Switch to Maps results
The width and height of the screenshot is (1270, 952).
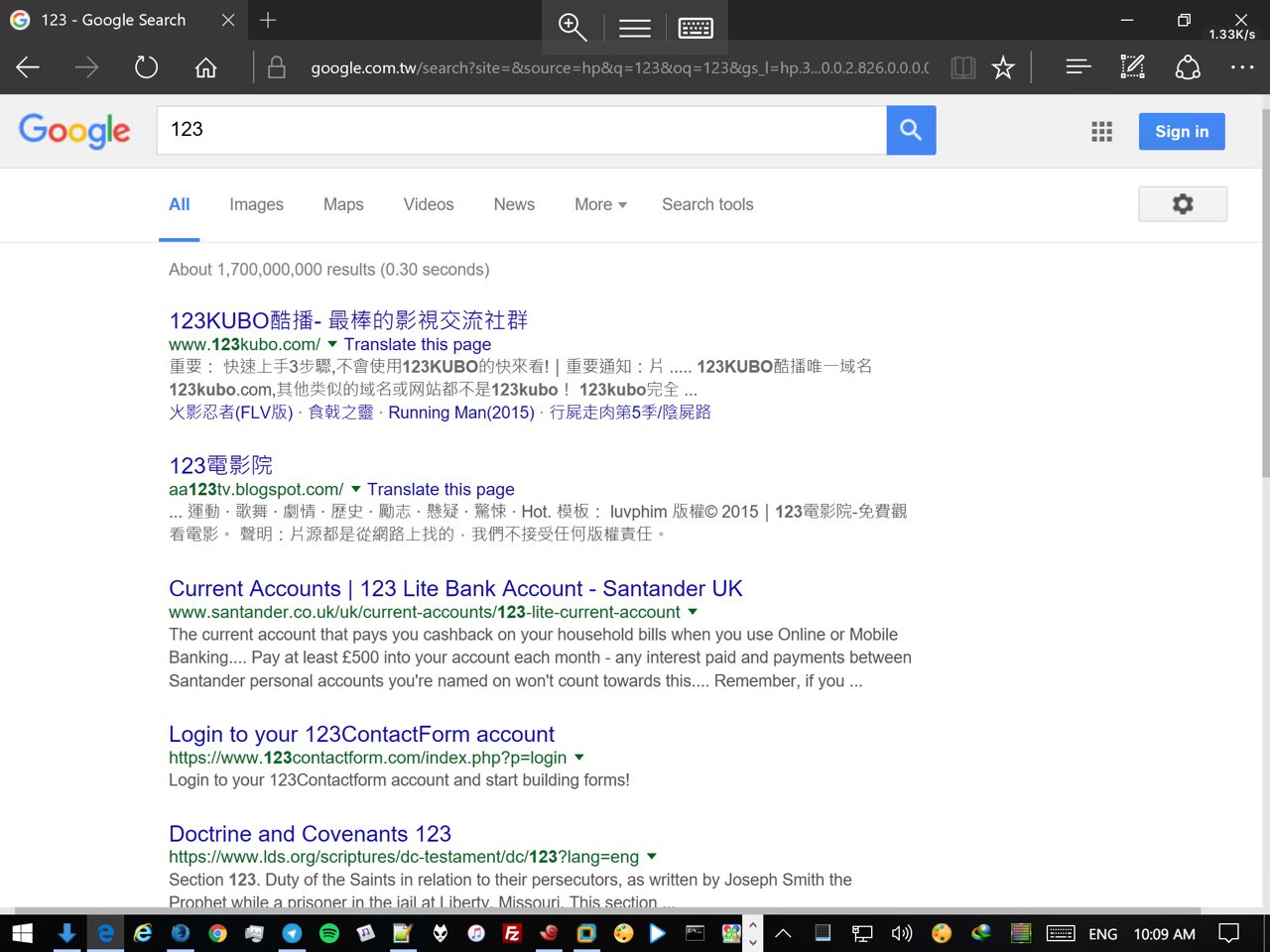[x=343, y=204]
